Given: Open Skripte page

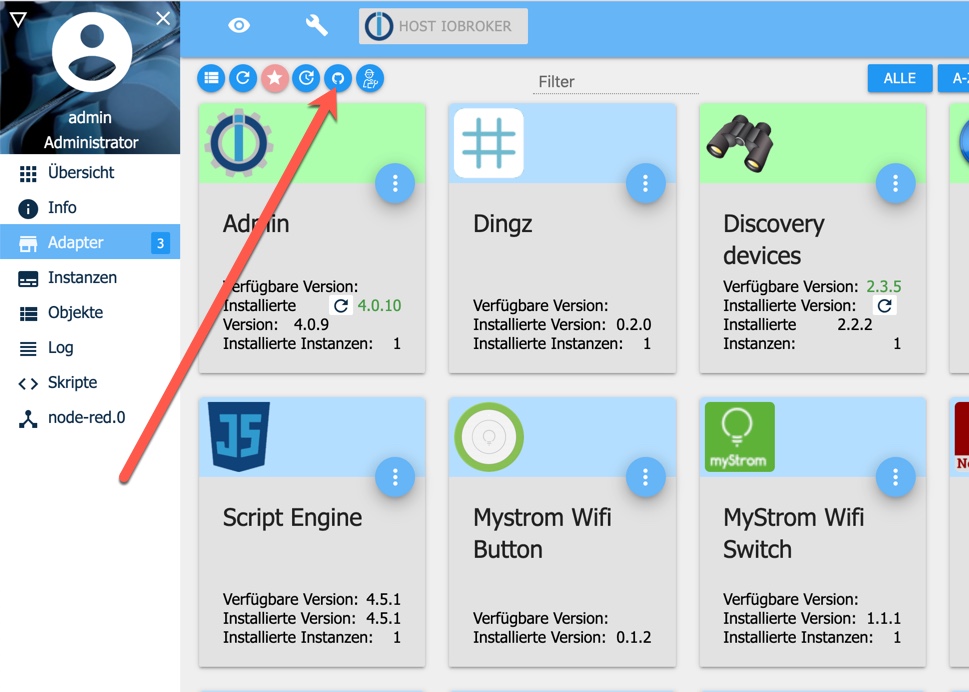Looking at the screenshot, I should [x=90, y=382].
